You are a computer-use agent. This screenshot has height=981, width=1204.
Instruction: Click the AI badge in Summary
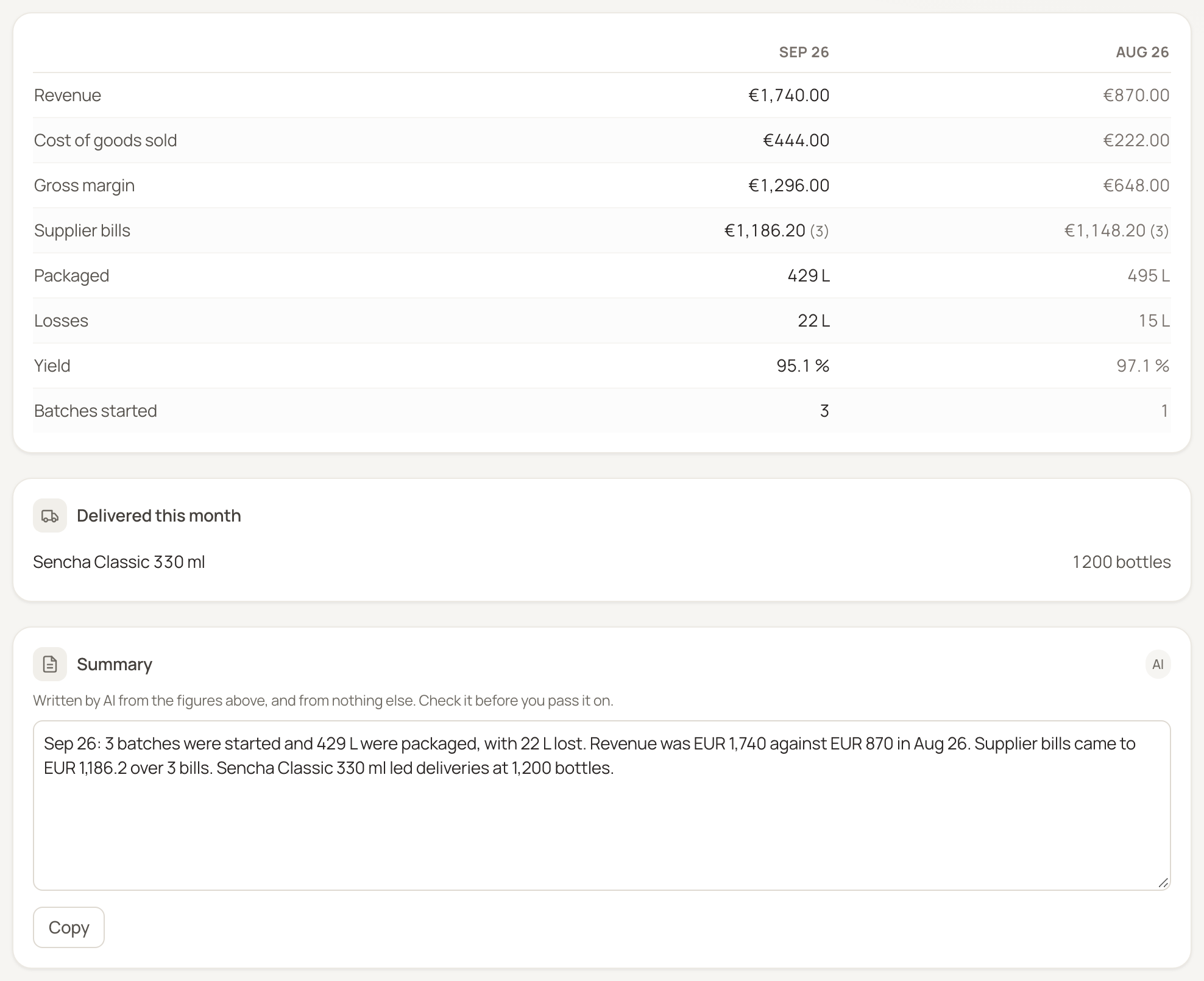1158,664
